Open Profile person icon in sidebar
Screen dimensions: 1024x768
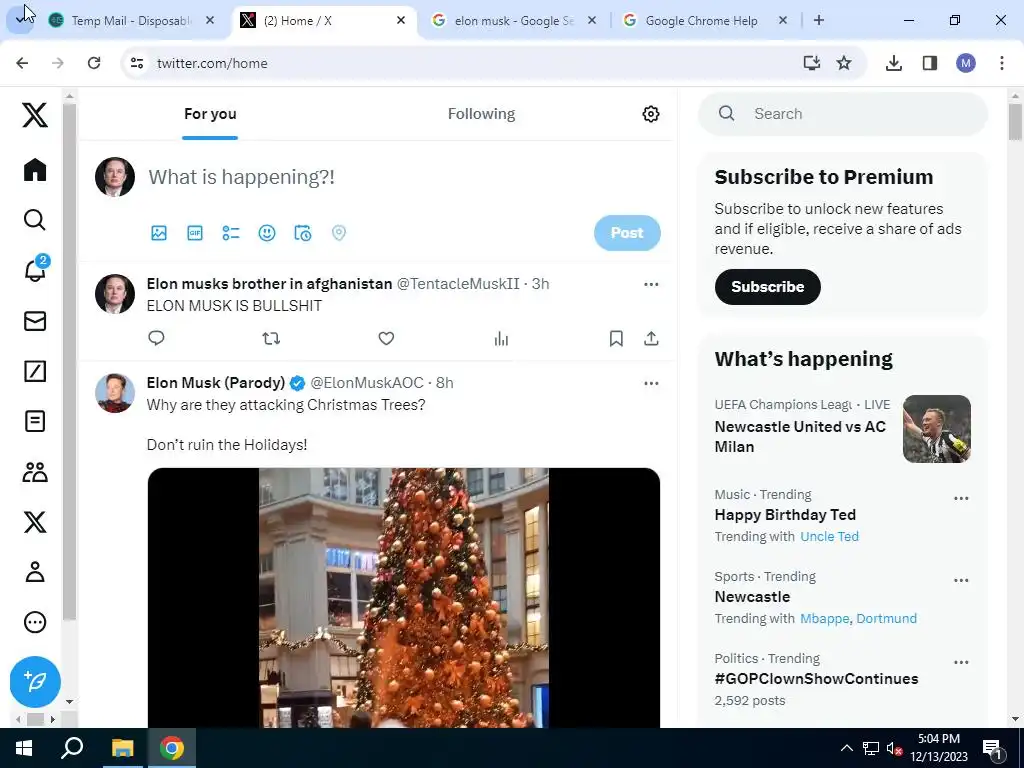[x=35, y=571]
